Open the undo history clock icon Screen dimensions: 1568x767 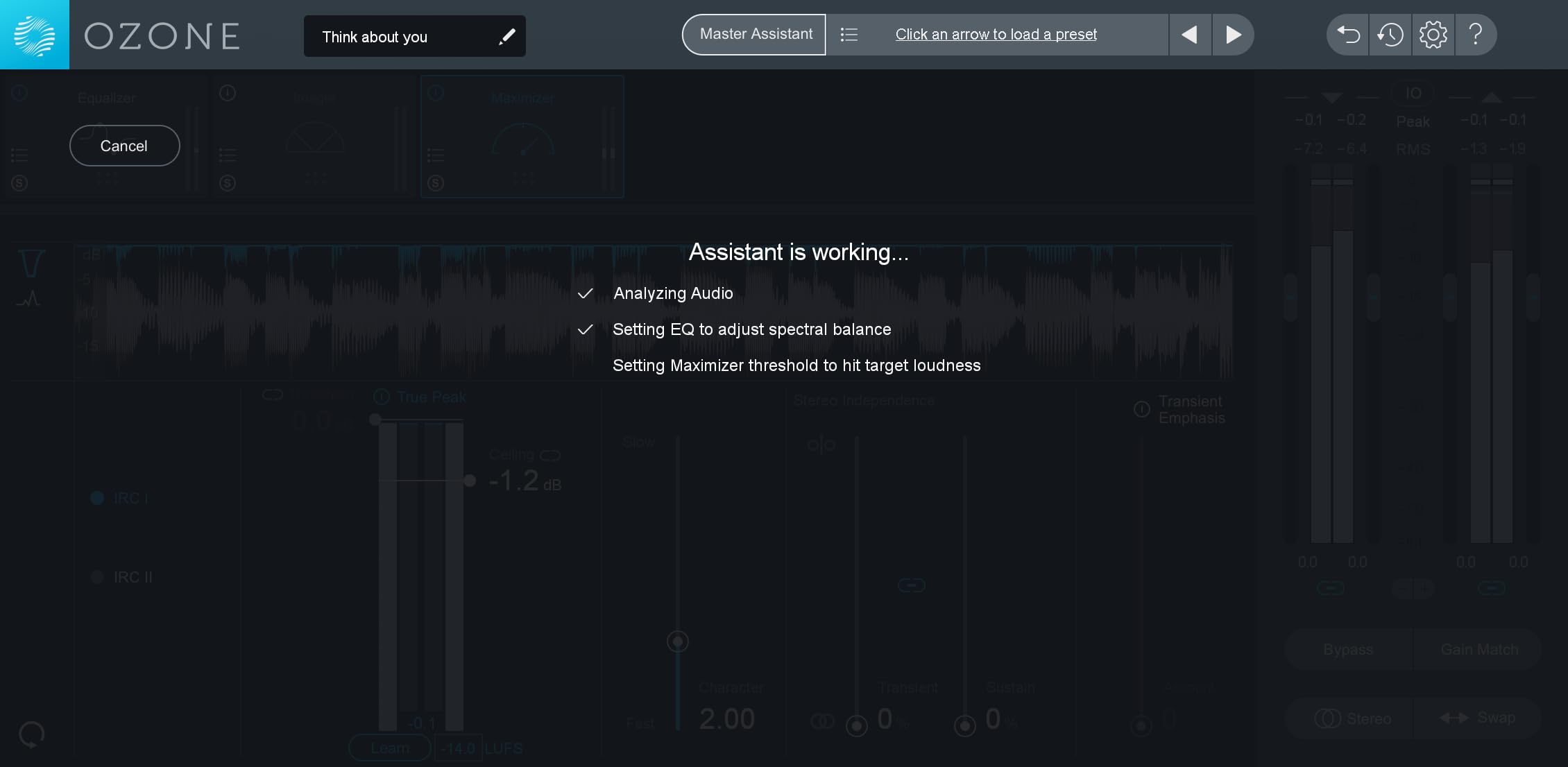tap(1390, 35)
